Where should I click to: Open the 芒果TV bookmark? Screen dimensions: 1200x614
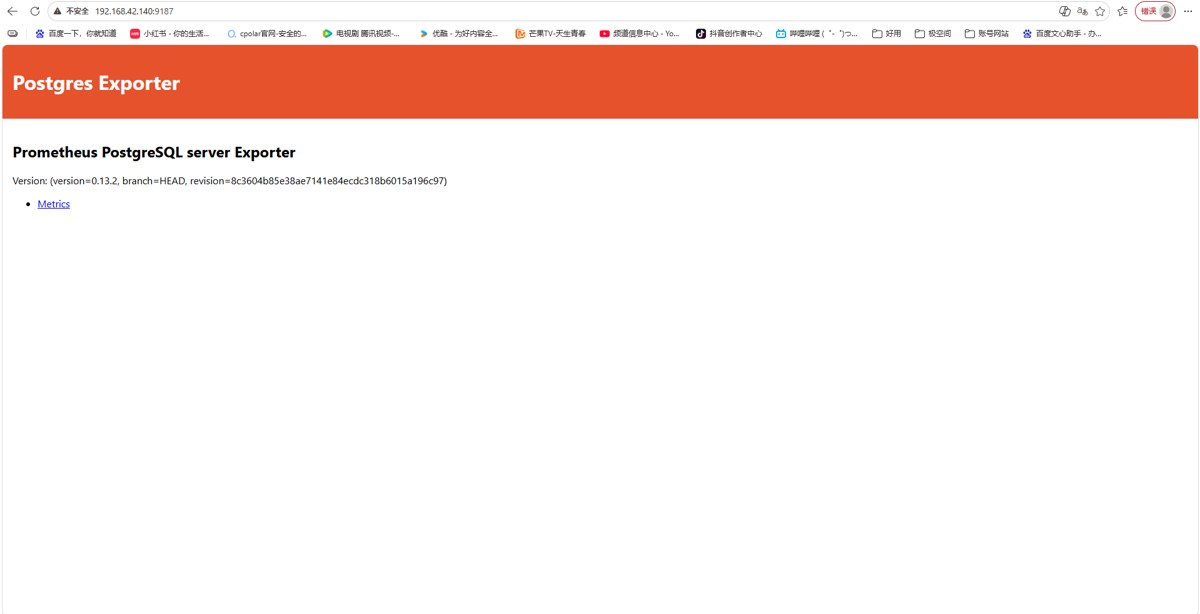tap(551, 33)
